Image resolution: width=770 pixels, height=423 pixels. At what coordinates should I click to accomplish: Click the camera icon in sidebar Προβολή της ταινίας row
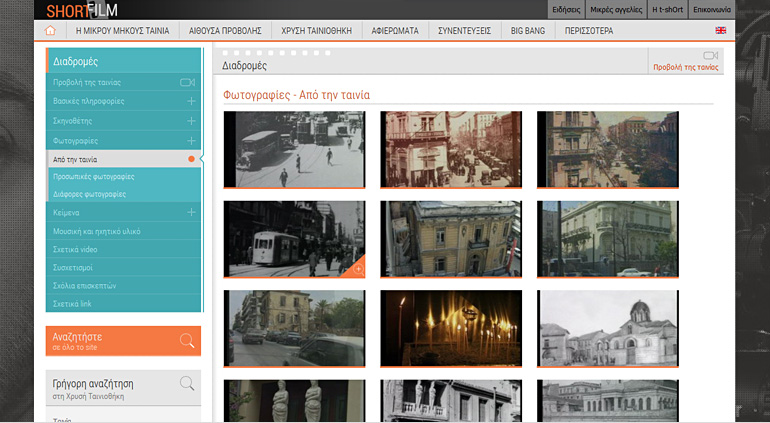pos(187,83)
